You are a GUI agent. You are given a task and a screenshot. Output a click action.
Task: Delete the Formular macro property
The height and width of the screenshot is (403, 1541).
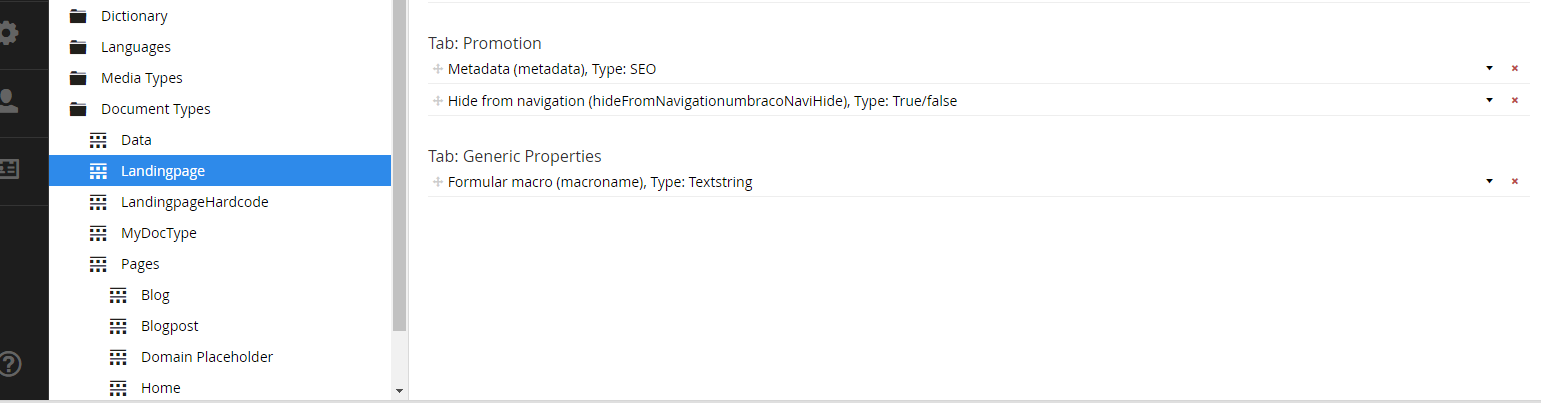1514,181
